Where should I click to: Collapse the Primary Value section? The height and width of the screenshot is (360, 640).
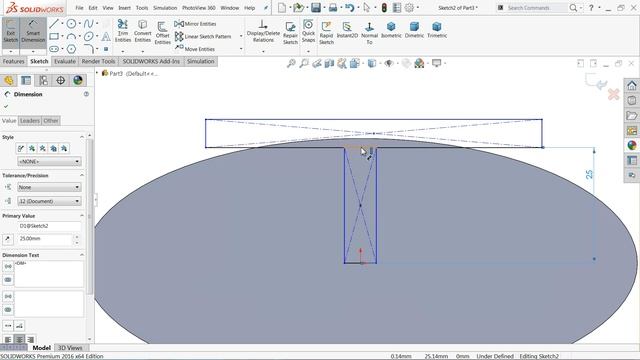tap(82, 216)
